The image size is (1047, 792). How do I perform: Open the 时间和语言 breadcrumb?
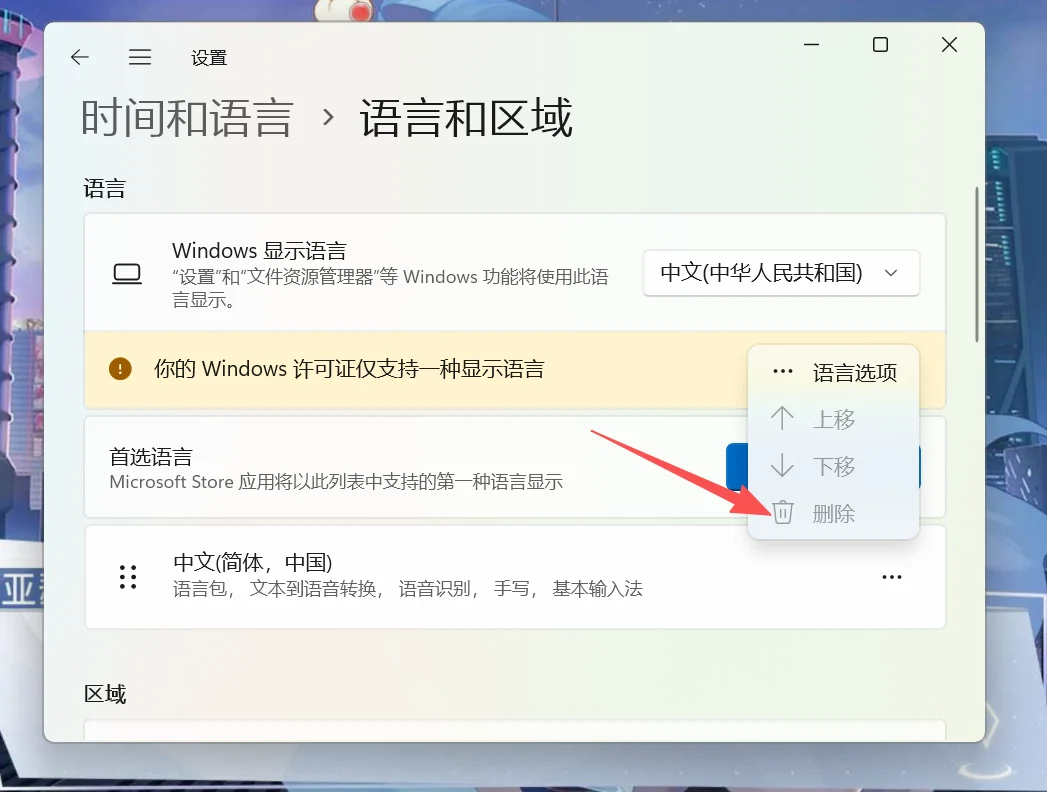tap(187, 118)
